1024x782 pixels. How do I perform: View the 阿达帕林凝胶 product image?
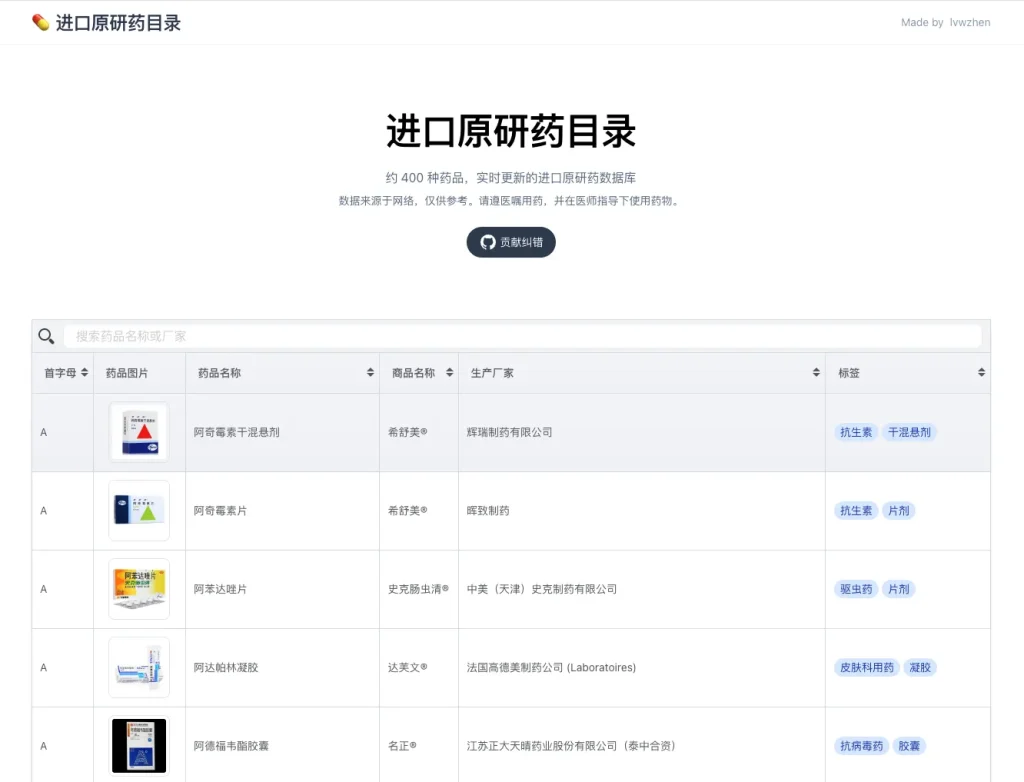pos(139,667)
